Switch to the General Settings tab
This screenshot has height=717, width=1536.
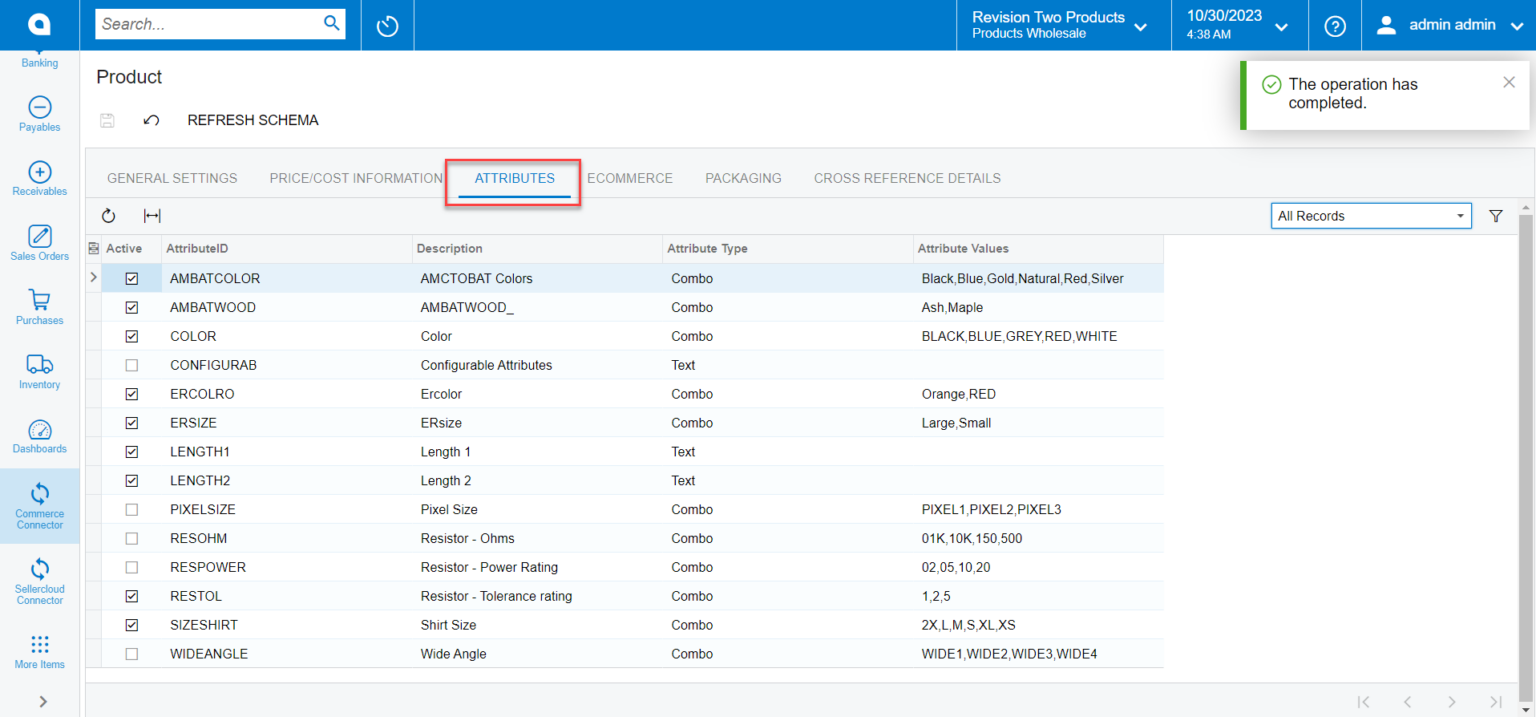point(172,178)
